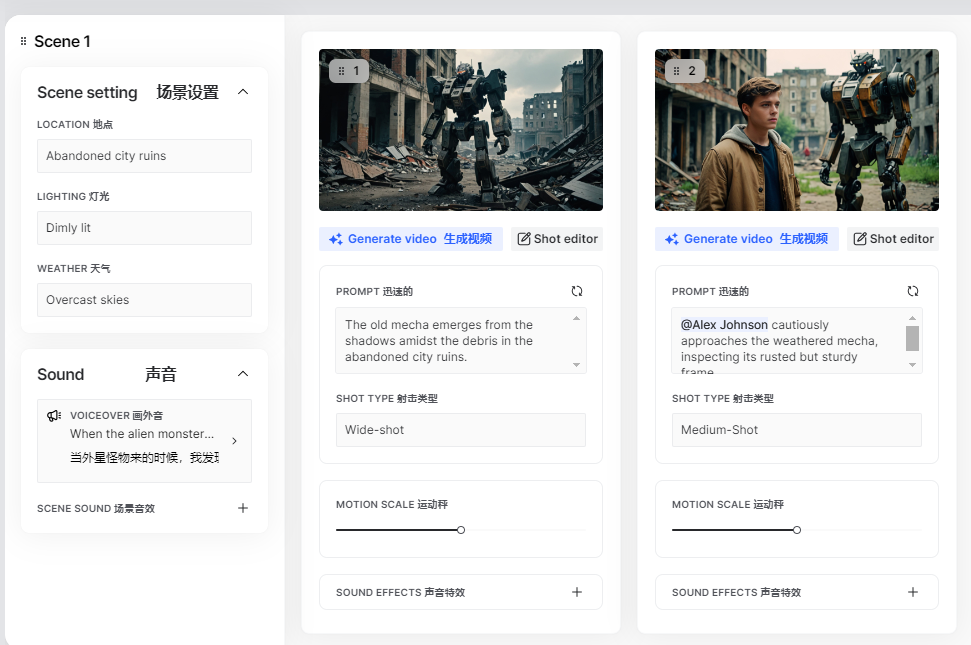Click the @Alex Johnson mention tag
The width and height of the screenshot is (971, 645).
click(x=724, y=324)
